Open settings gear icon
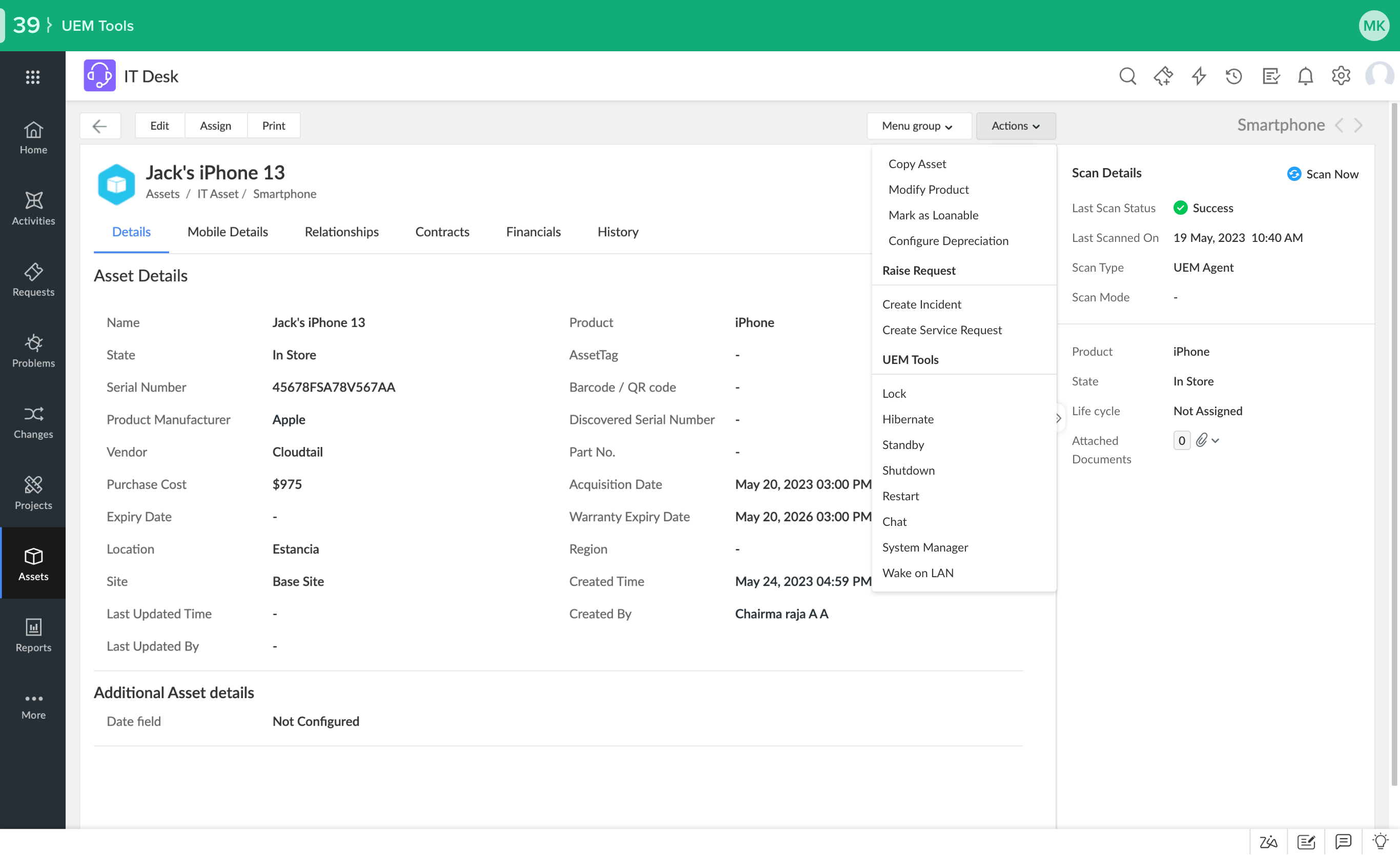 pyautogui.click(x=1341, y=76)
